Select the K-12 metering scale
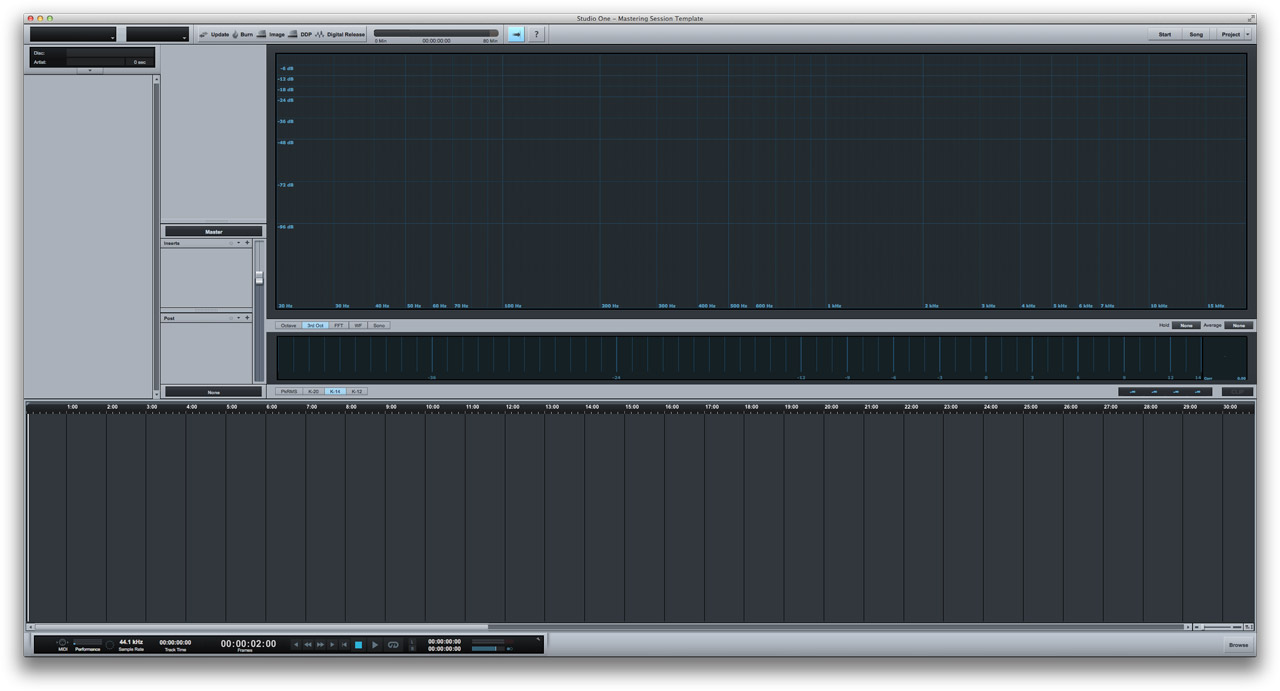This screenshot has width=1280, height=691. [357, 391]
